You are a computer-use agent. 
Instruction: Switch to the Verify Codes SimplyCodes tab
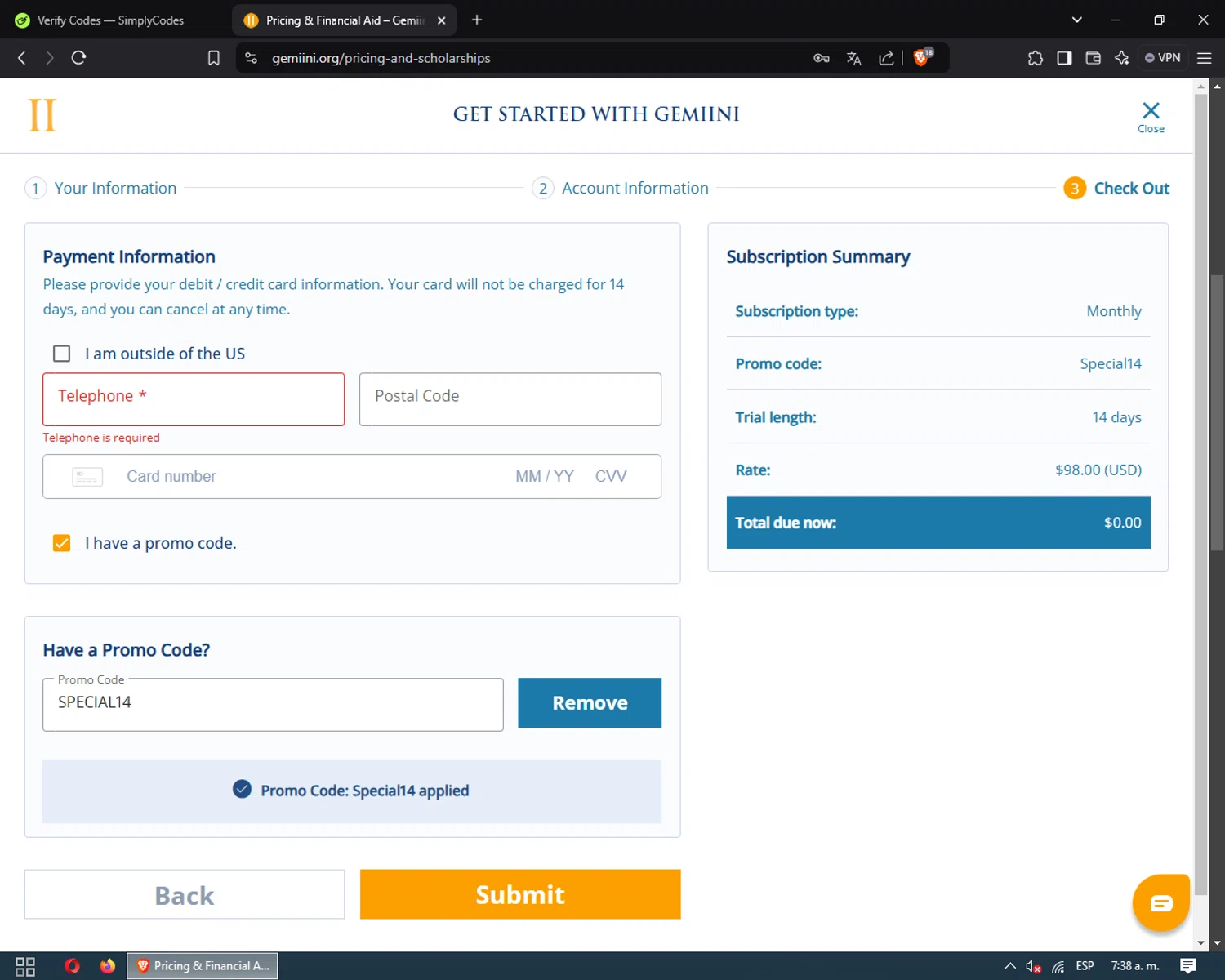tap(110, 20)
